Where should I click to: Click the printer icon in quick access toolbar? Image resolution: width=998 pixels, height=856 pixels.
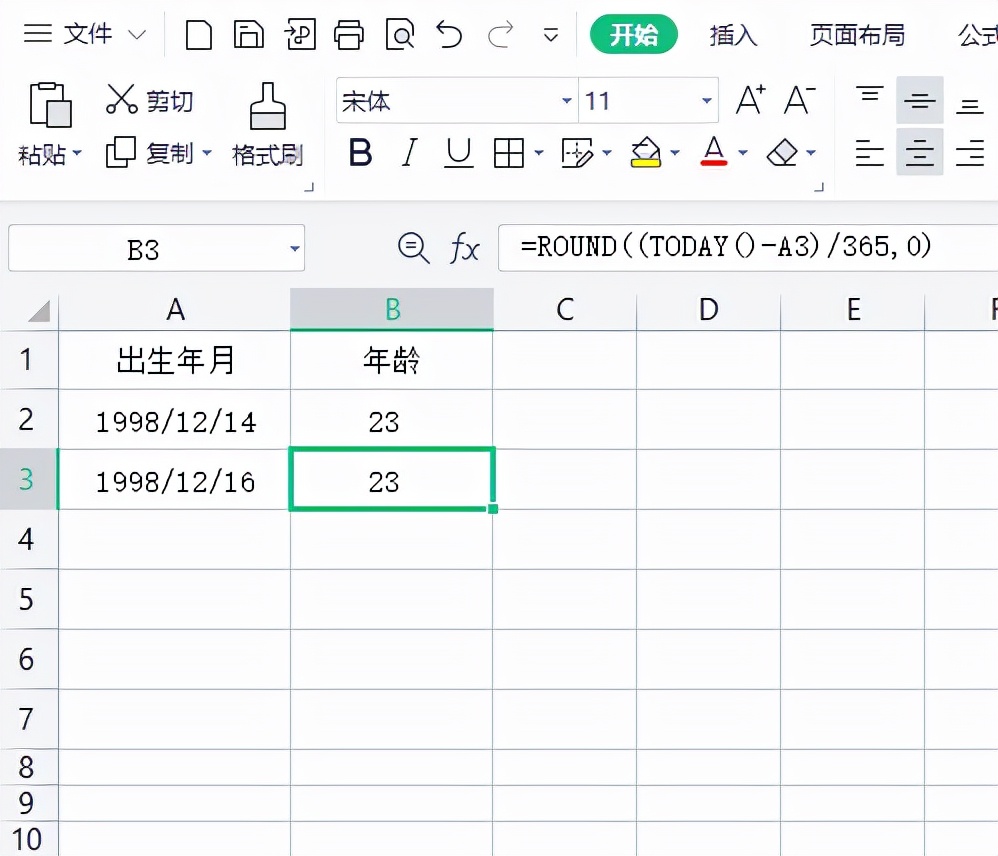click(349, 33)
